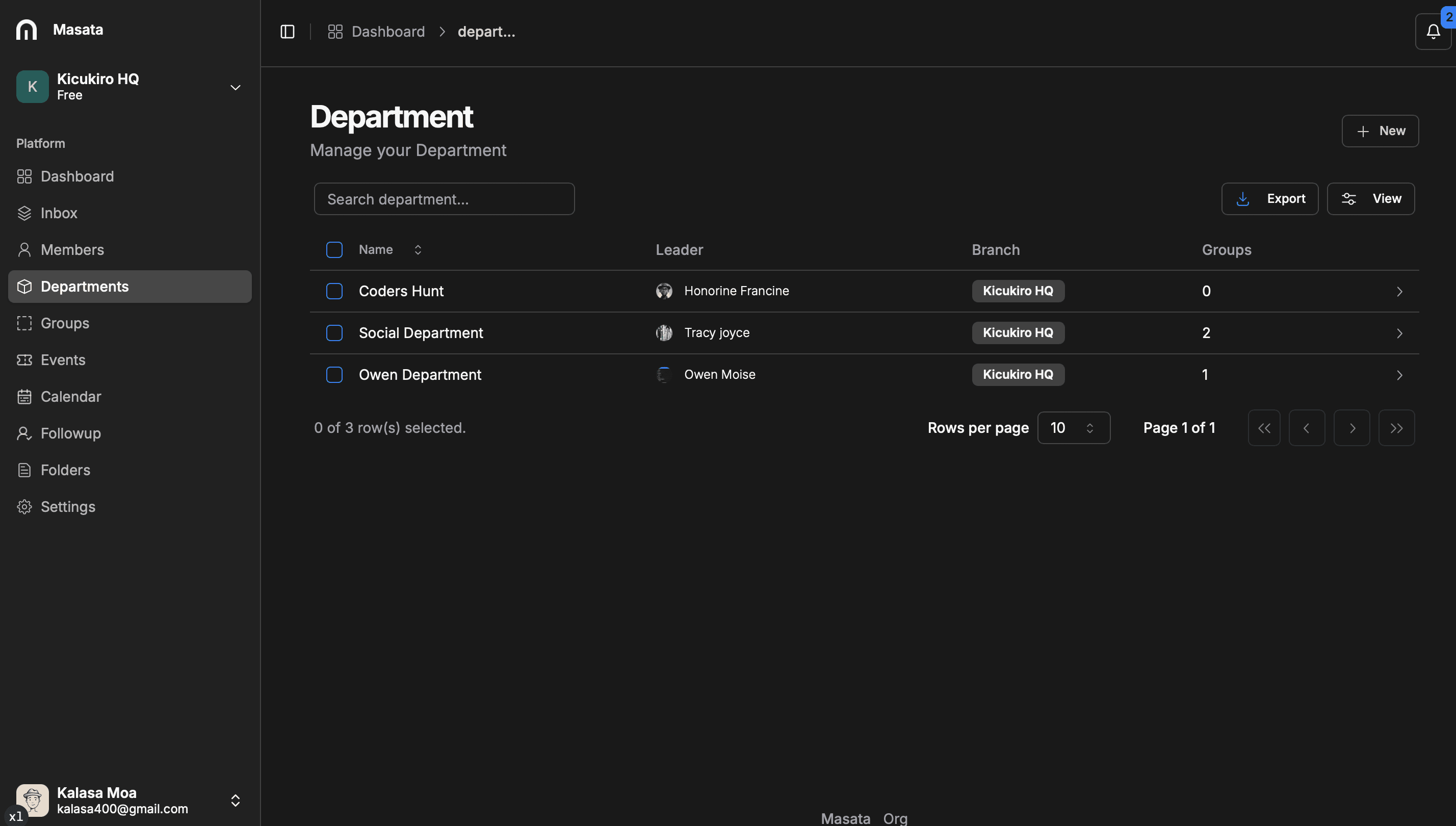Viewport: 1456px width, 826px height.
Task: Expand the Kalasa Moa user menu
Action: pyautogui.click(x=235, y=800)
